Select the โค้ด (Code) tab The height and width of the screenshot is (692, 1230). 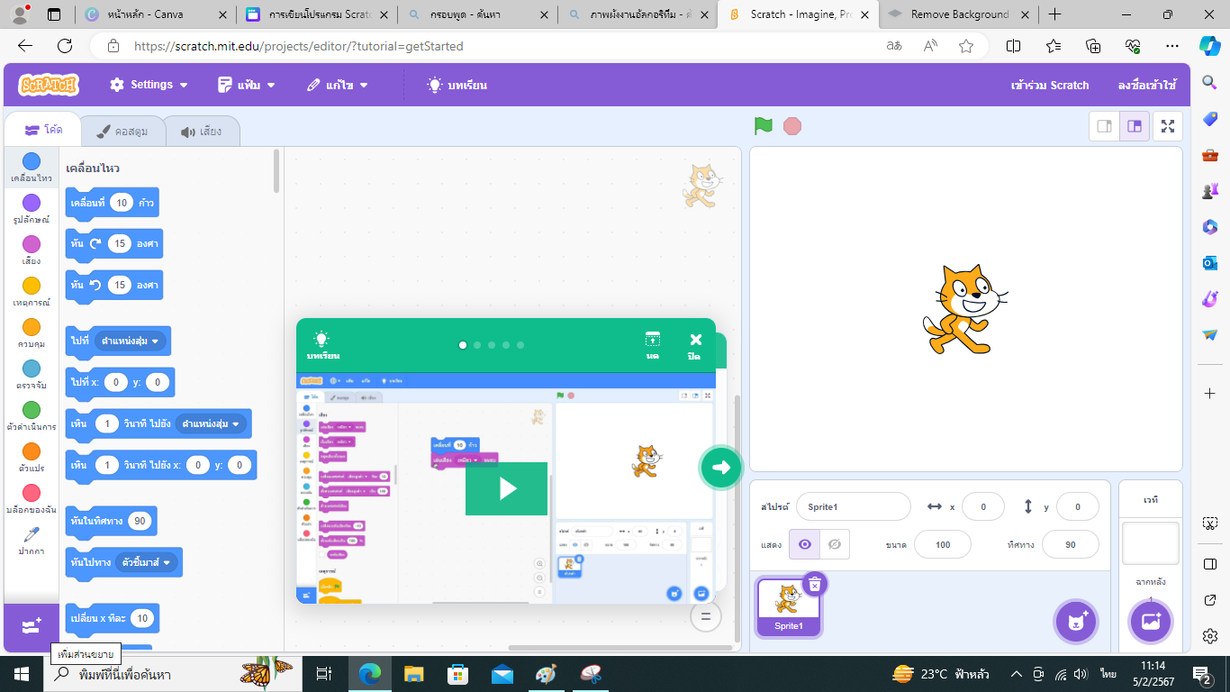pyautogui.click(x=43, y=130)
